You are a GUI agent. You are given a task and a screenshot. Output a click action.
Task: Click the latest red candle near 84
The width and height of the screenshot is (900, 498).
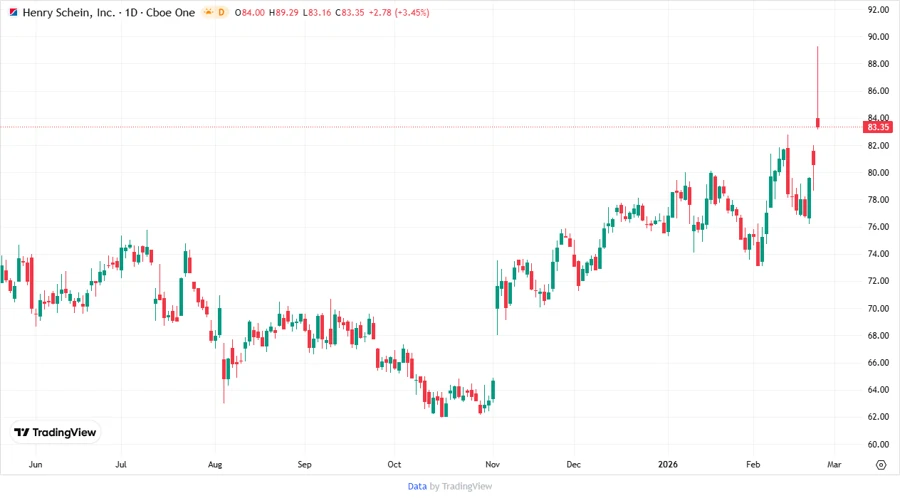tap(817, 123)
